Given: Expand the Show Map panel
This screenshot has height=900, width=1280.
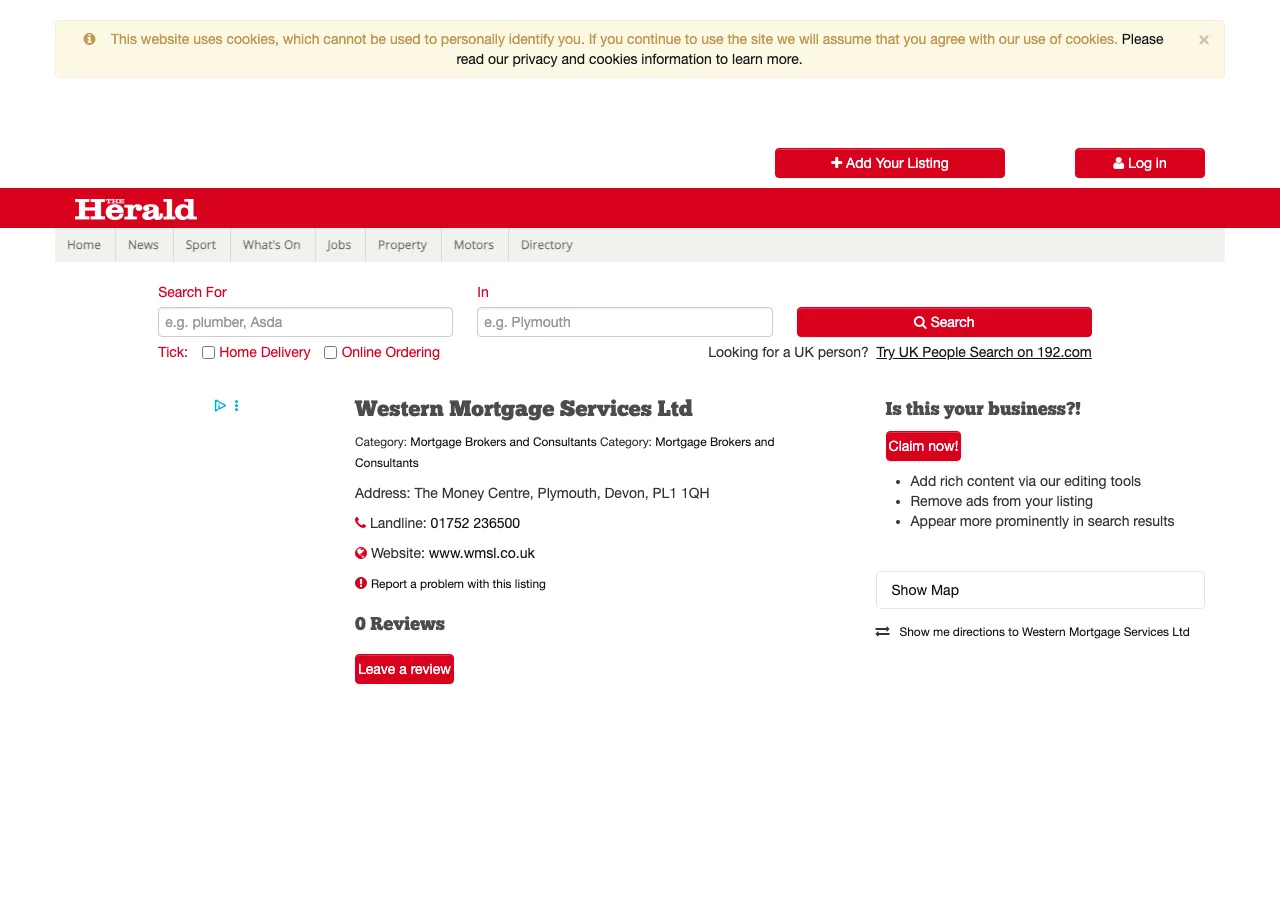Looking at the screenshot, I should coord(1040,590).
